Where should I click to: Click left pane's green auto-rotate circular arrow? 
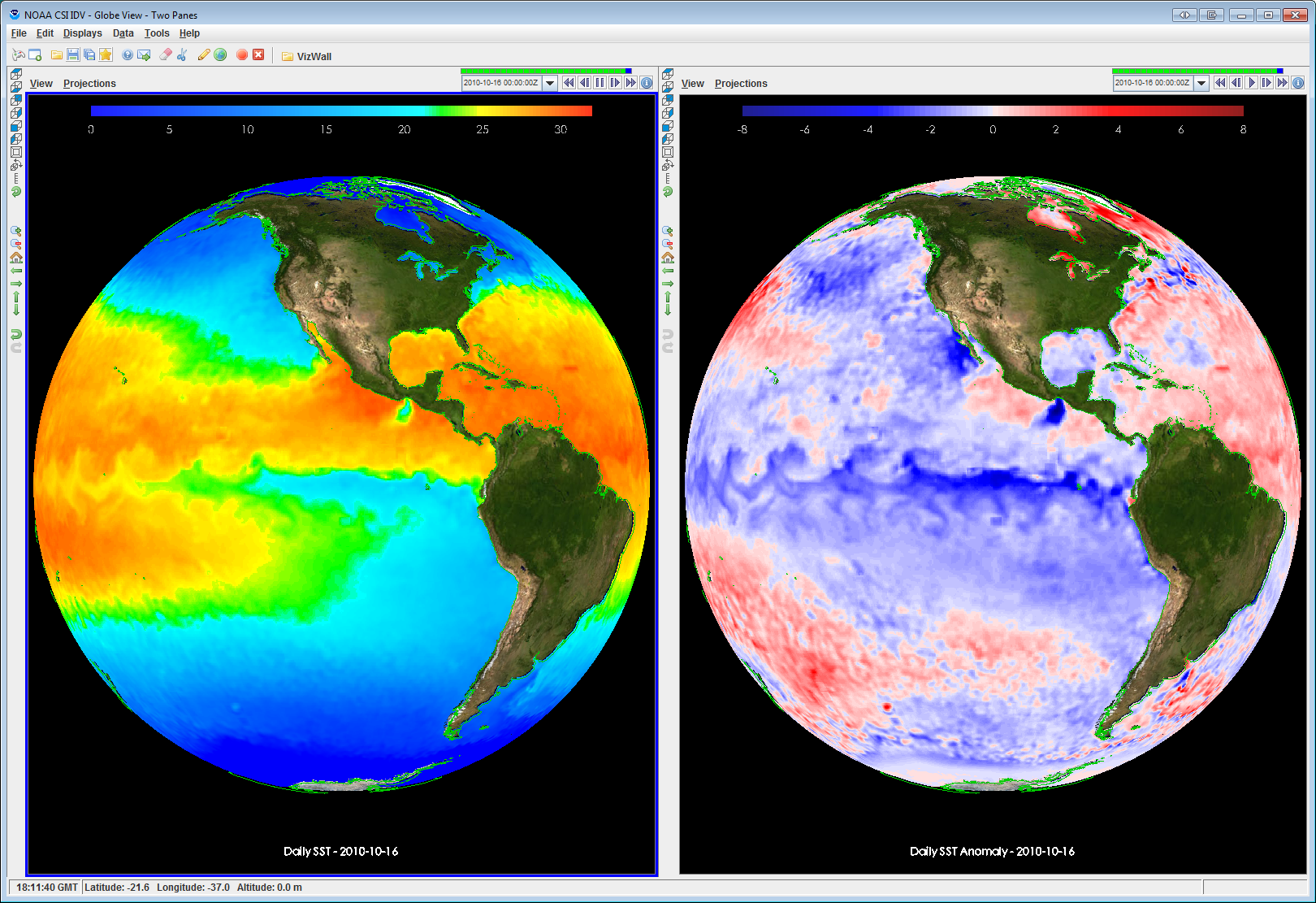click(x=16, y=192)
